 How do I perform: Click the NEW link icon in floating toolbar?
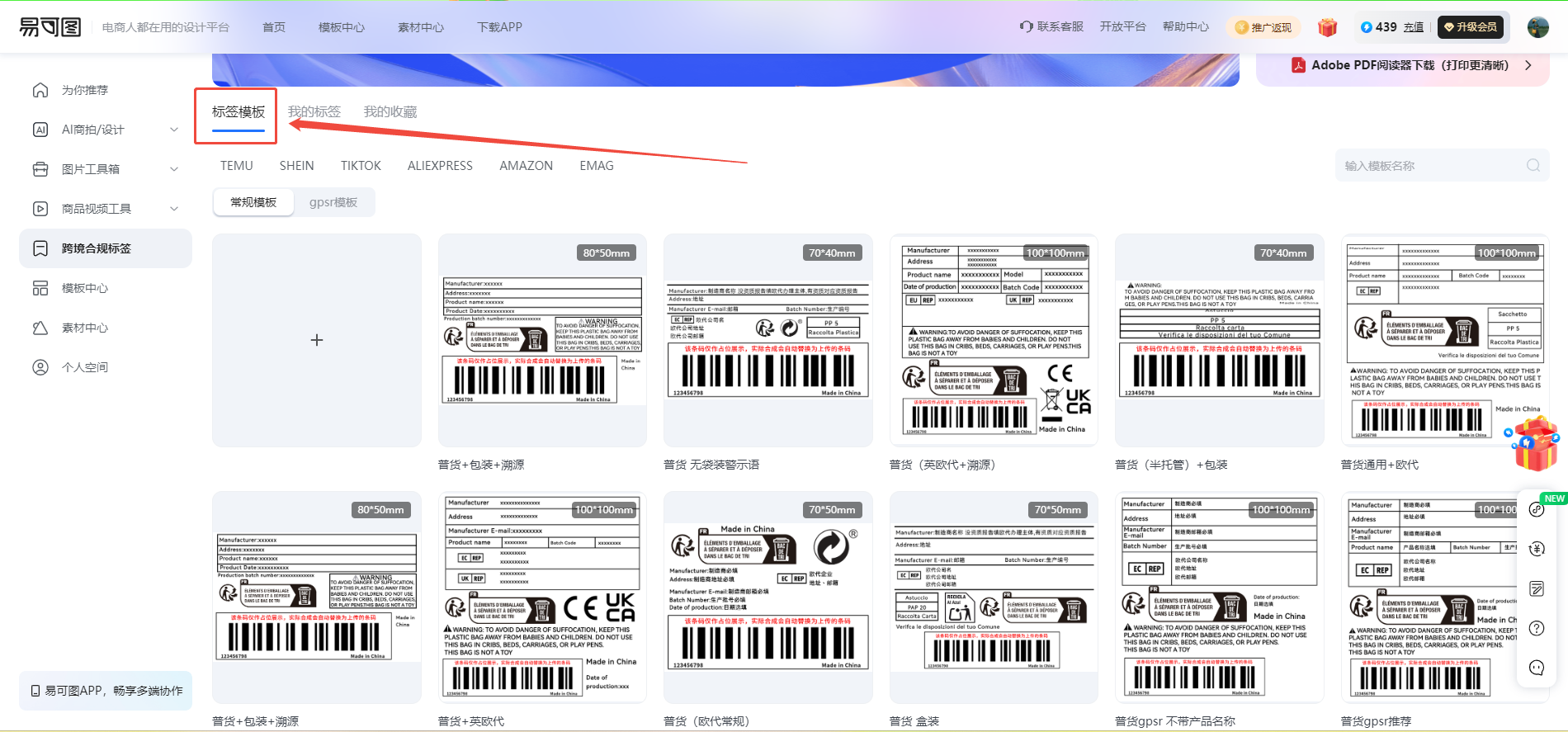coord(1537,509)
